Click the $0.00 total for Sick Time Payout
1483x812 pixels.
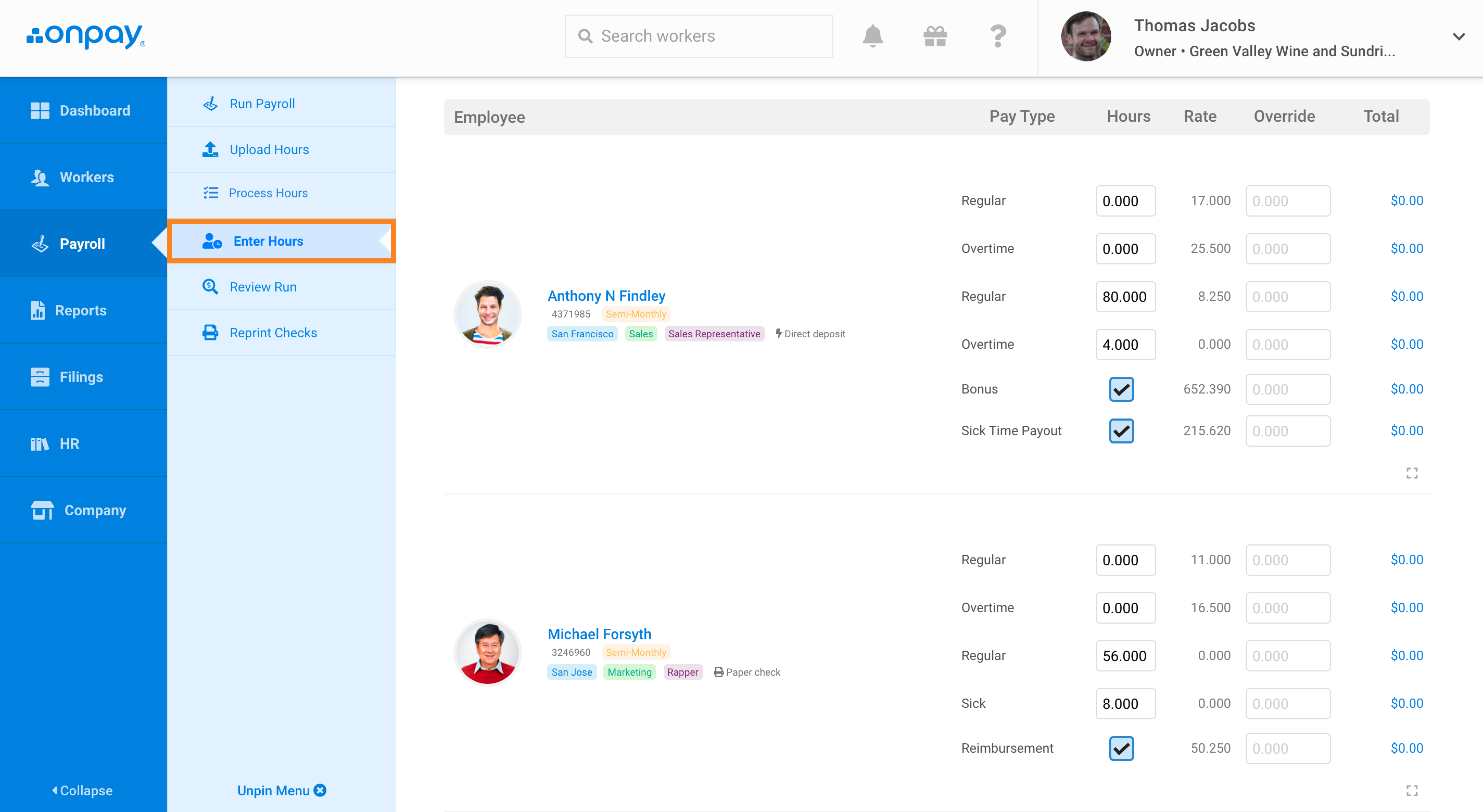tap(1406, 431)
